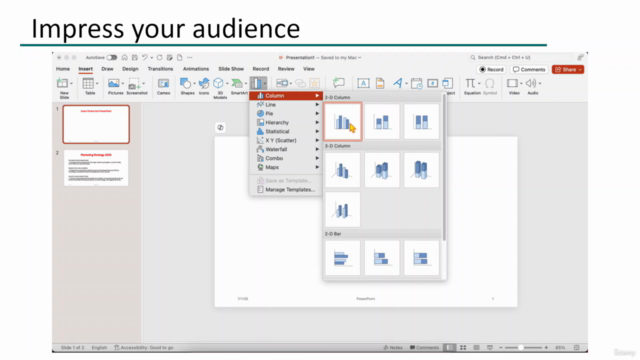Click the Table icon
Screen dimensions: 640x360
tap(88, 83)
